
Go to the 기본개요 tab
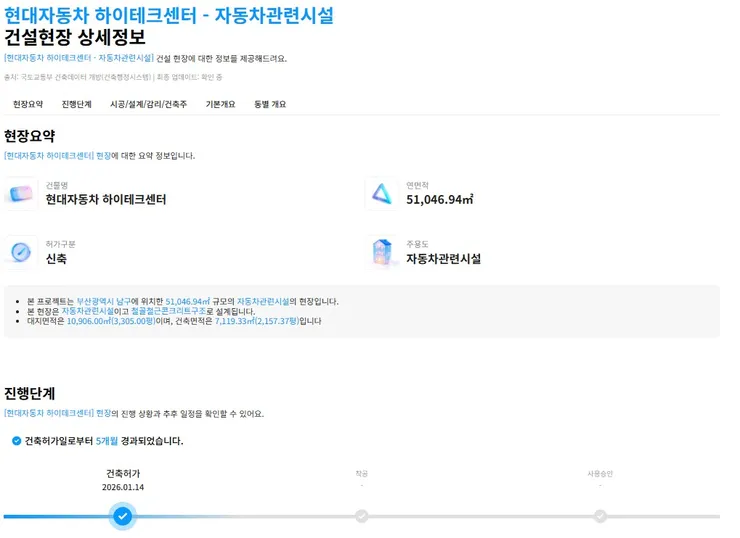coord(220,104)
